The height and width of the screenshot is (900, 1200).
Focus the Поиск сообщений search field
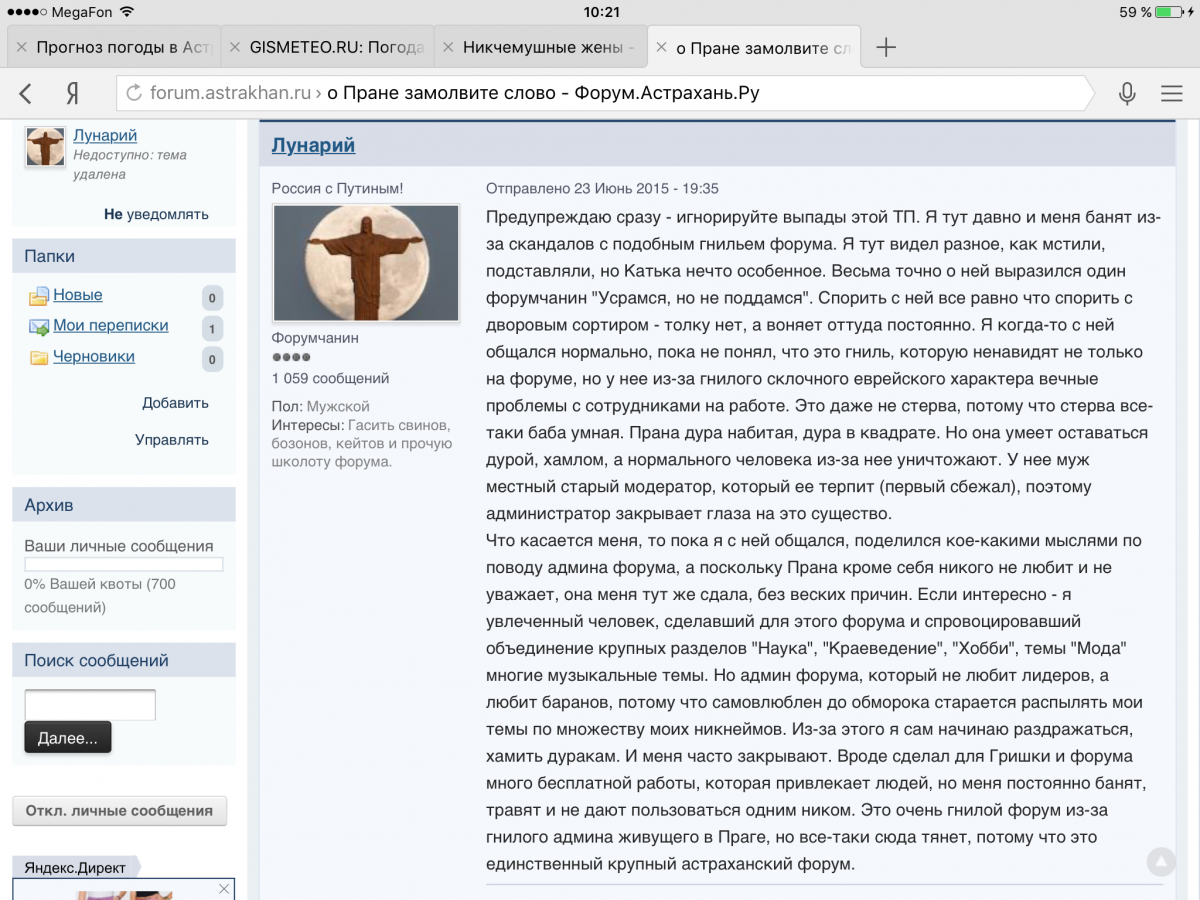(x=90, y=705)
